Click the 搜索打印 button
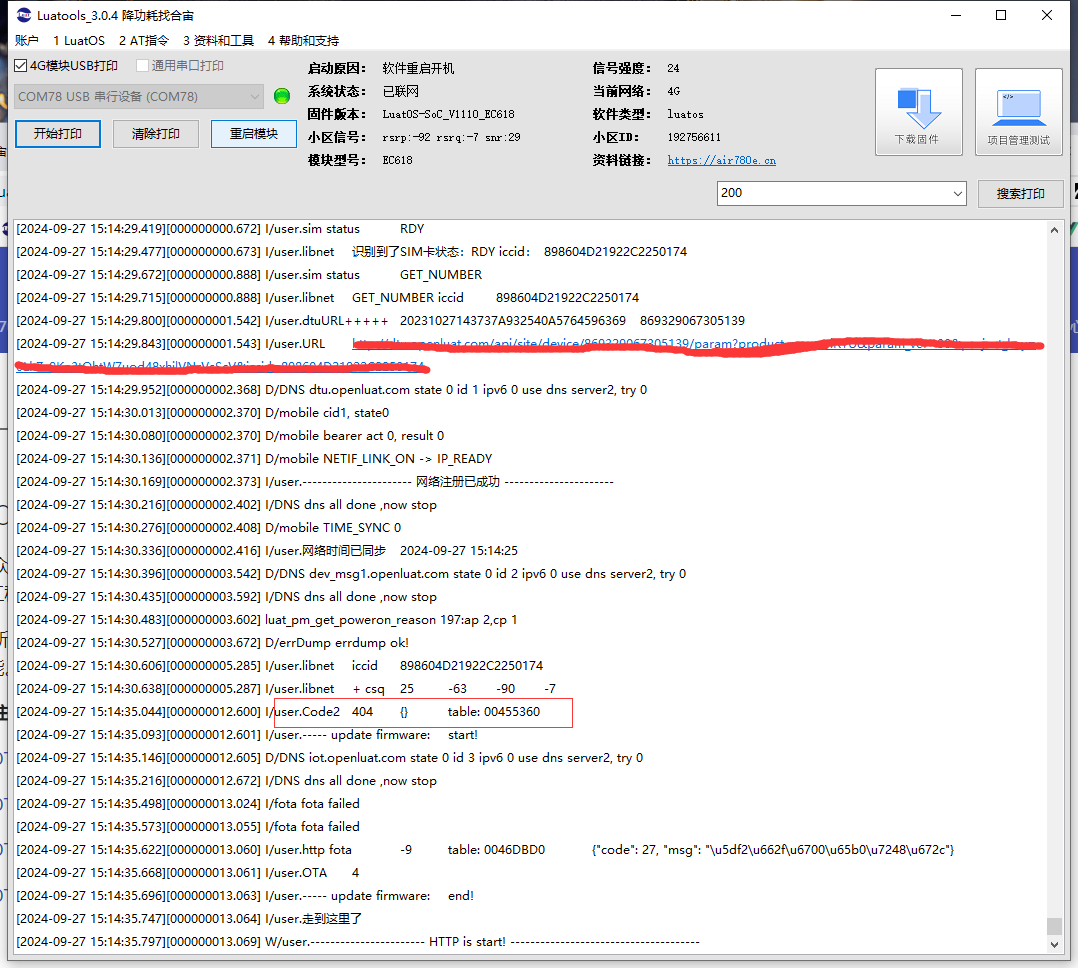This screenshot has width=1078, height=968. click(x=1020, y=194)
